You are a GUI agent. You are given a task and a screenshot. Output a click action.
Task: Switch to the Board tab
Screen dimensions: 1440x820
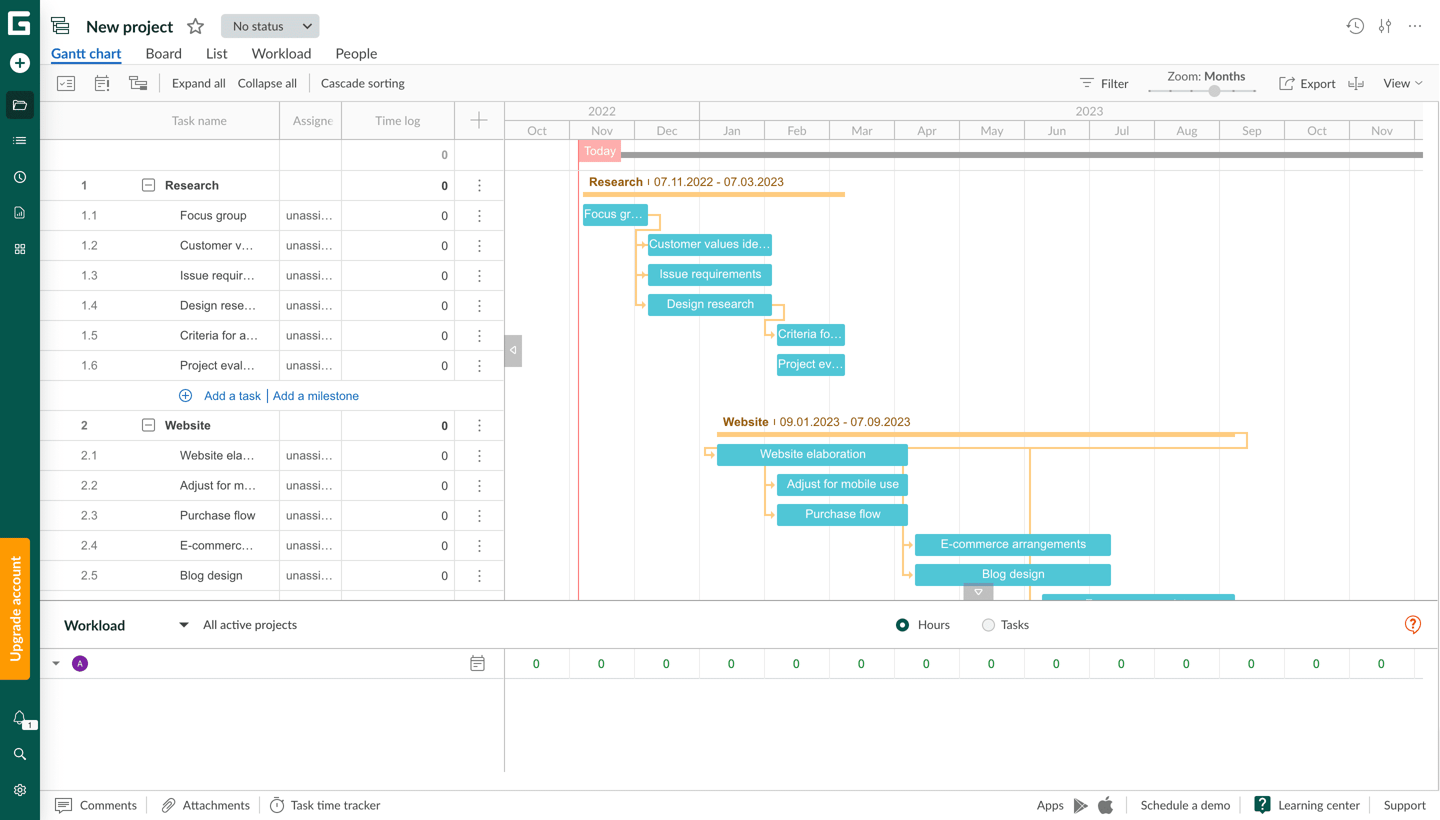coord(163,53)
